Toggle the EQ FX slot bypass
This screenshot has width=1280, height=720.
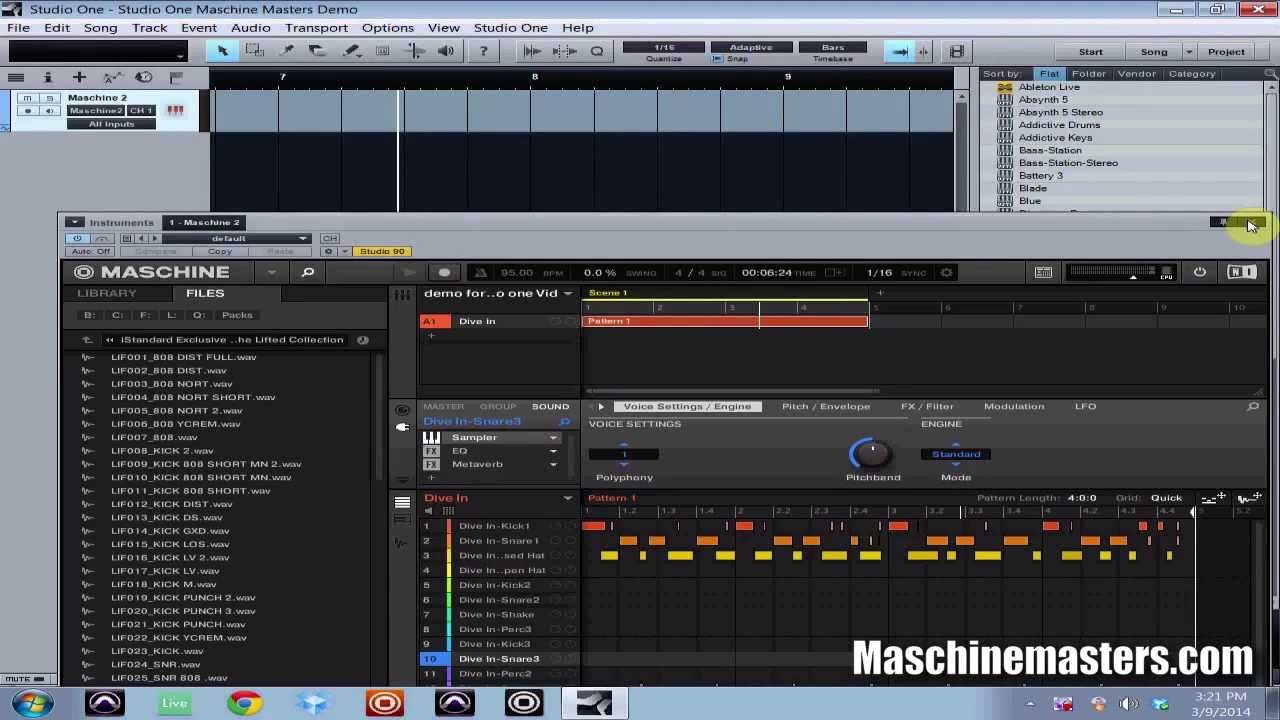coord(431,451)
